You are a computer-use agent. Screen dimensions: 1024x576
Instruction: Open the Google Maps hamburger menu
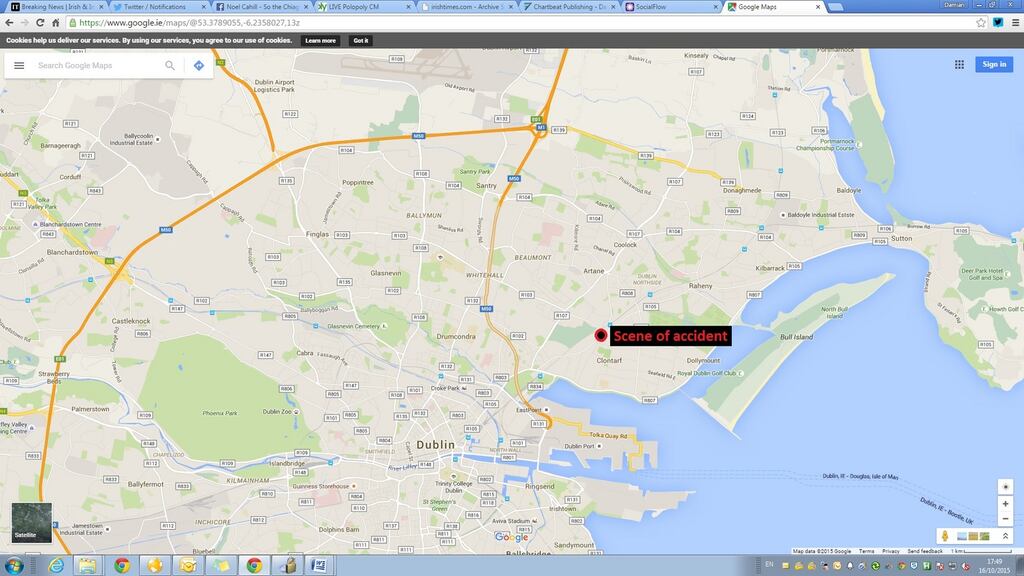click(x=19, y=66)
